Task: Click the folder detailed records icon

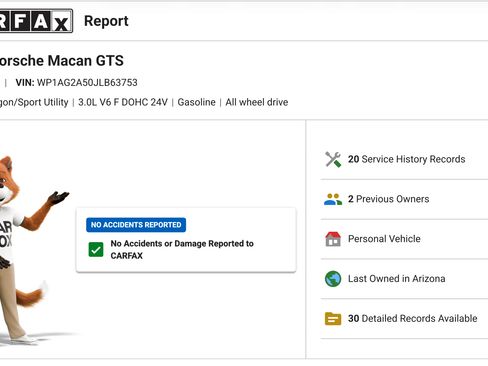Action: point(333,319)
